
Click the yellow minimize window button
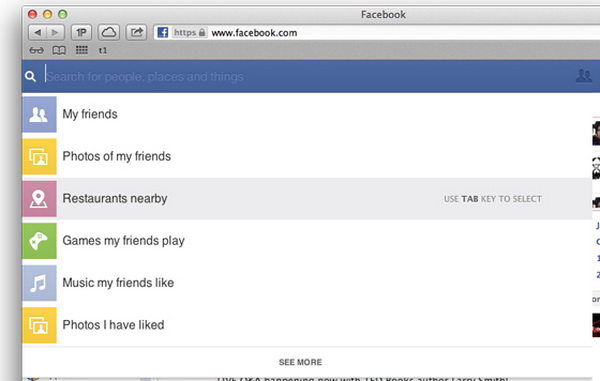47,15
